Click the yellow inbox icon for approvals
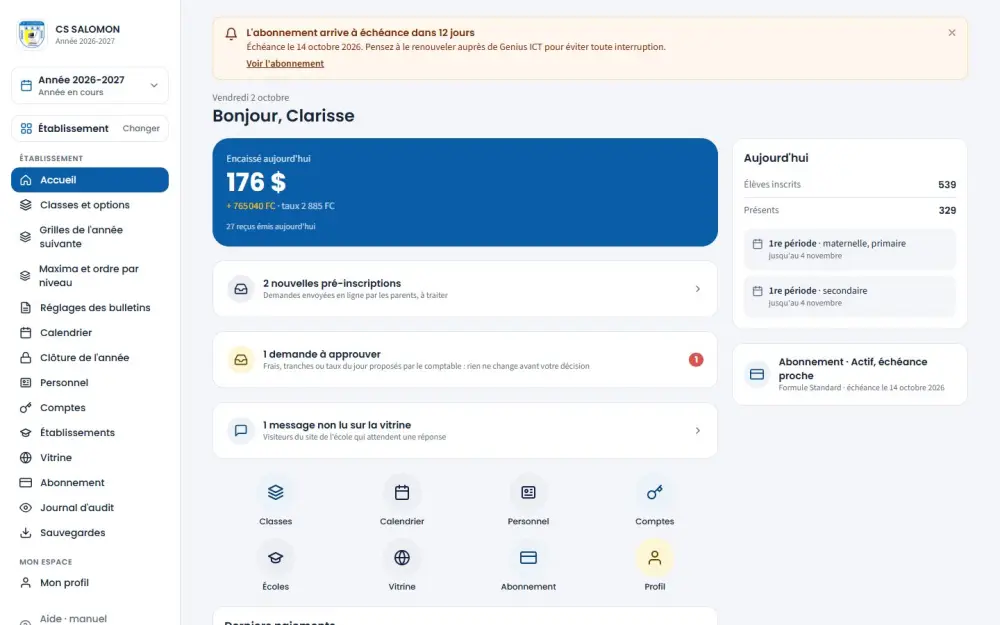The image size is (1000, 625). [241, 360]
